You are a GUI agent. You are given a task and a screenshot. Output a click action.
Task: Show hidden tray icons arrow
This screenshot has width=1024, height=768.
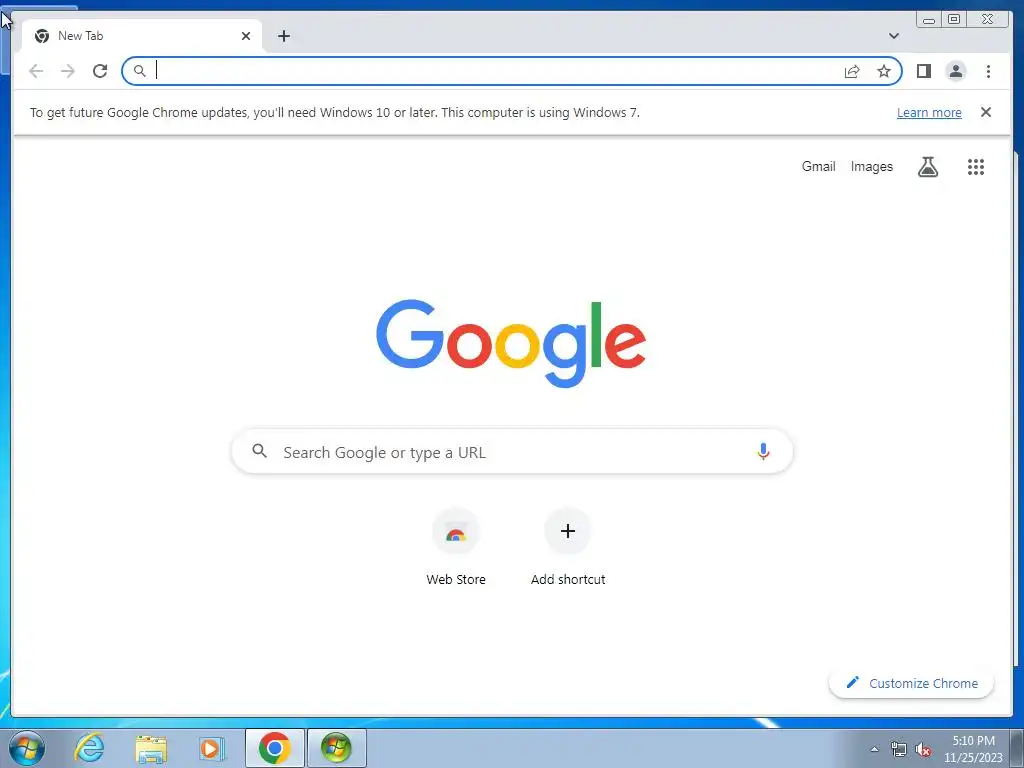tap(874, 750)
